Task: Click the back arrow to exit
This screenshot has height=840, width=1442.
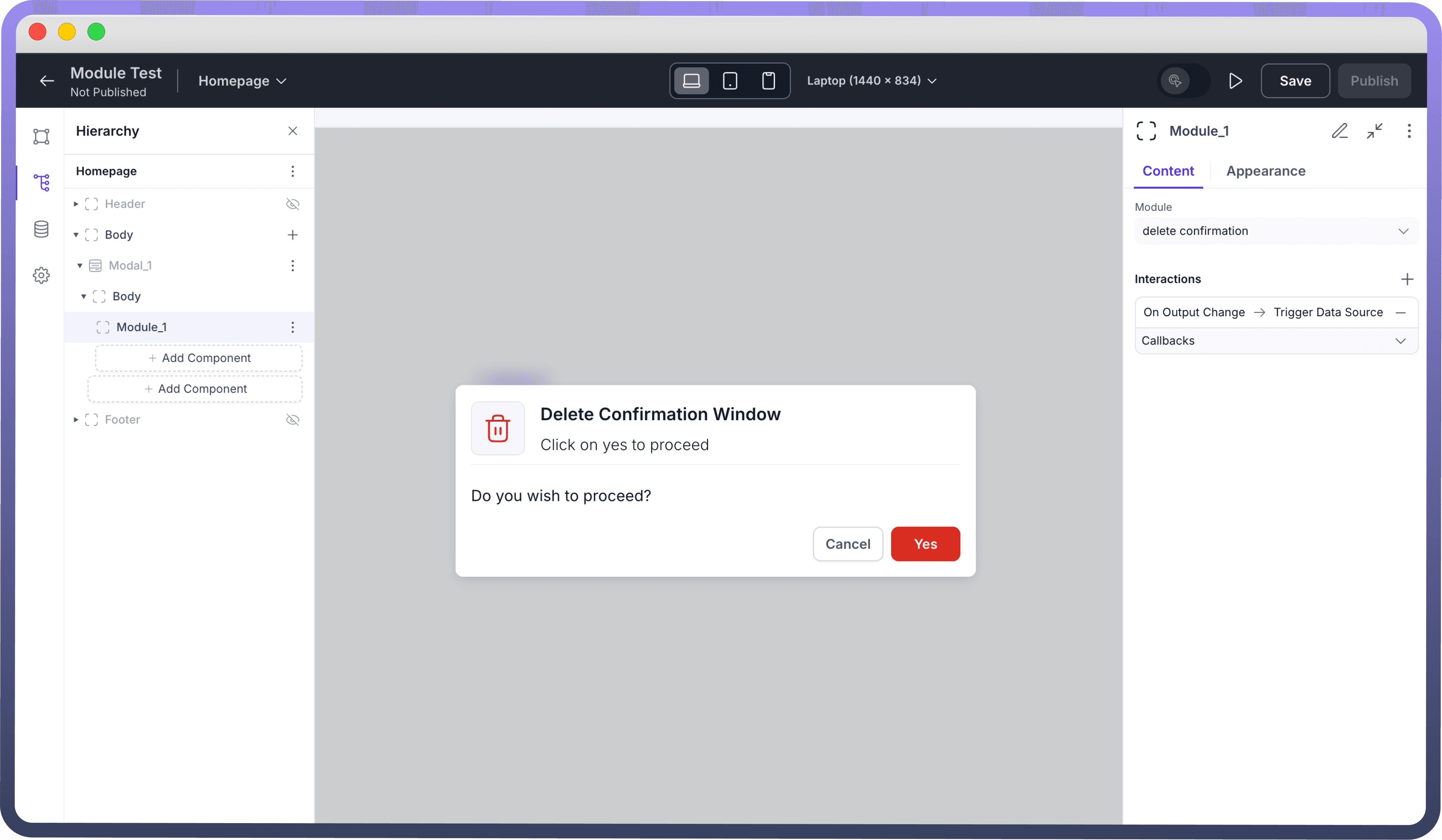Action: 47,81
